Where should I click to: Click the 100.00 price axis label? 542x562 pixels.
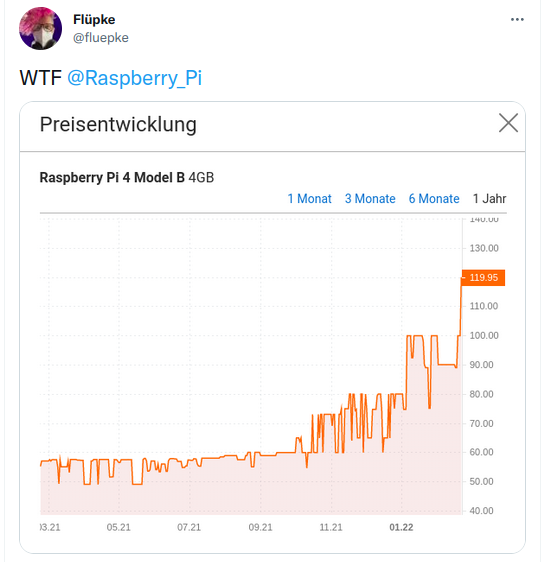[x=484, y=335]
